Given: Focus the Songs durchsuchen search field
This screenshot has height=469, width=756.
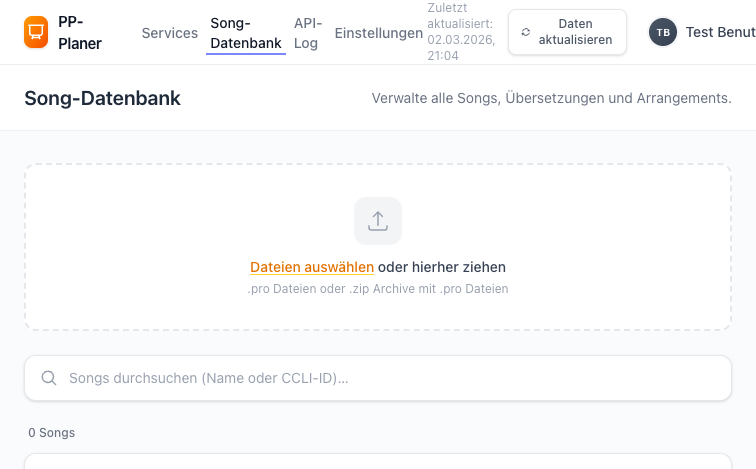Looking at the screenshot, I should (390, 378).
